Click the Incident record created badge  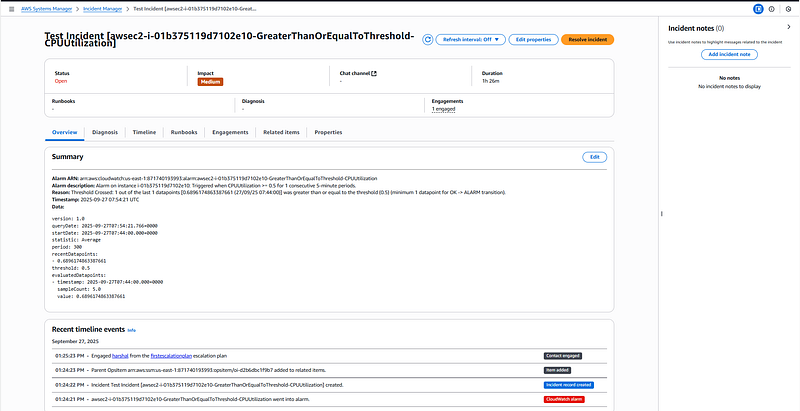[569, 385]
